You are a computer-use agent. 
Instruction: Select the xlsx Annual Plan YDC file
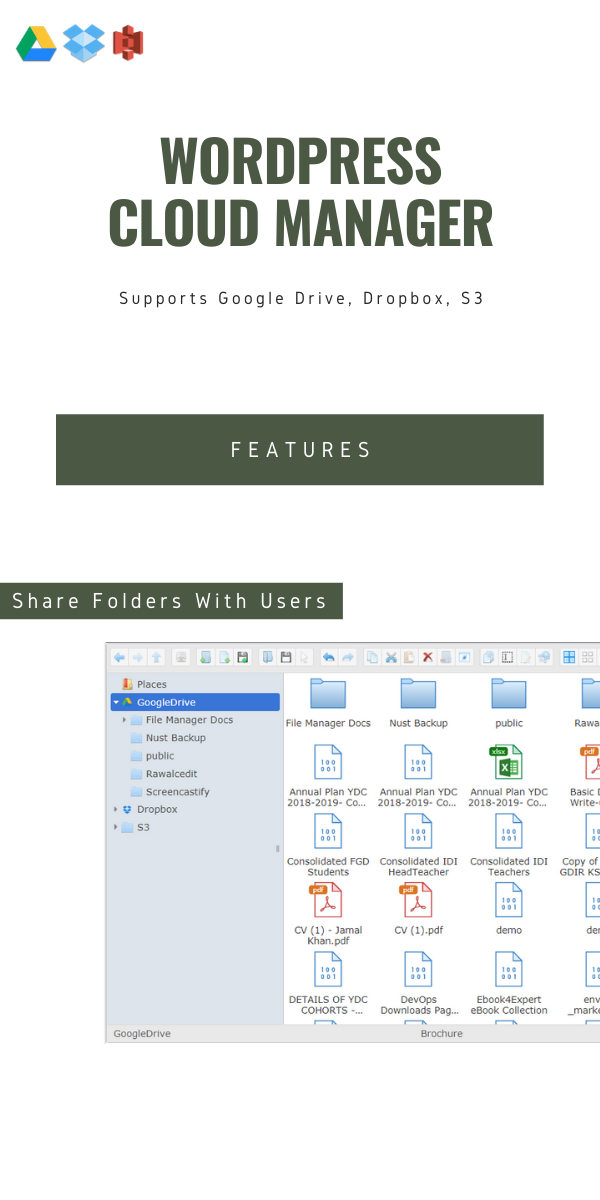(x=509, y=775)
